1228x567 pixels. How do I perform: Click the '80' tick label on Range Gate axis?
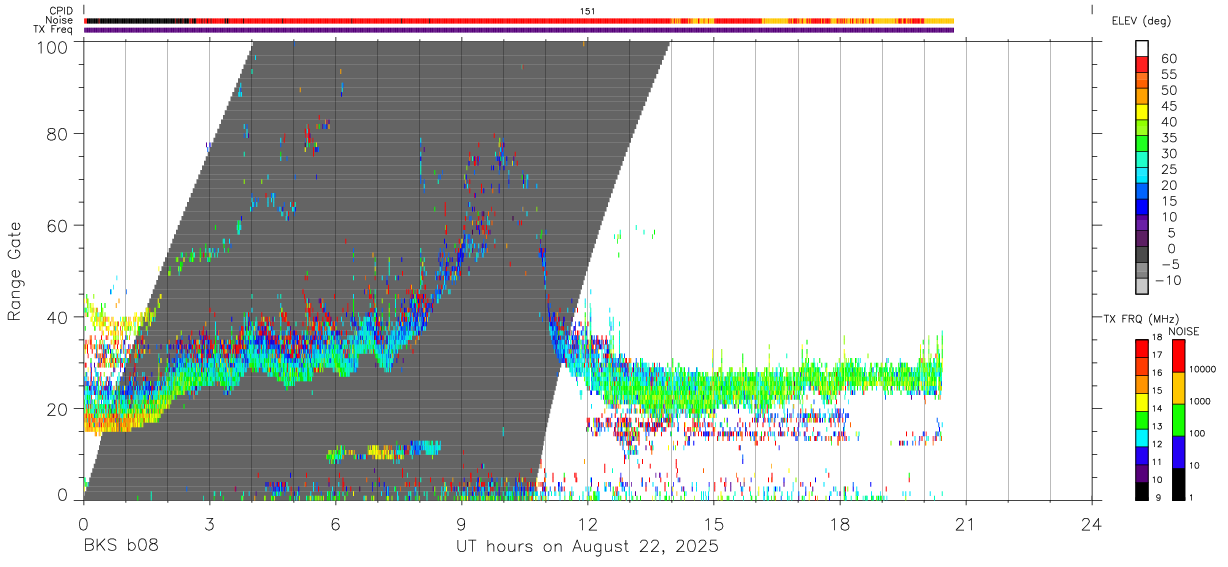[58, 133]
